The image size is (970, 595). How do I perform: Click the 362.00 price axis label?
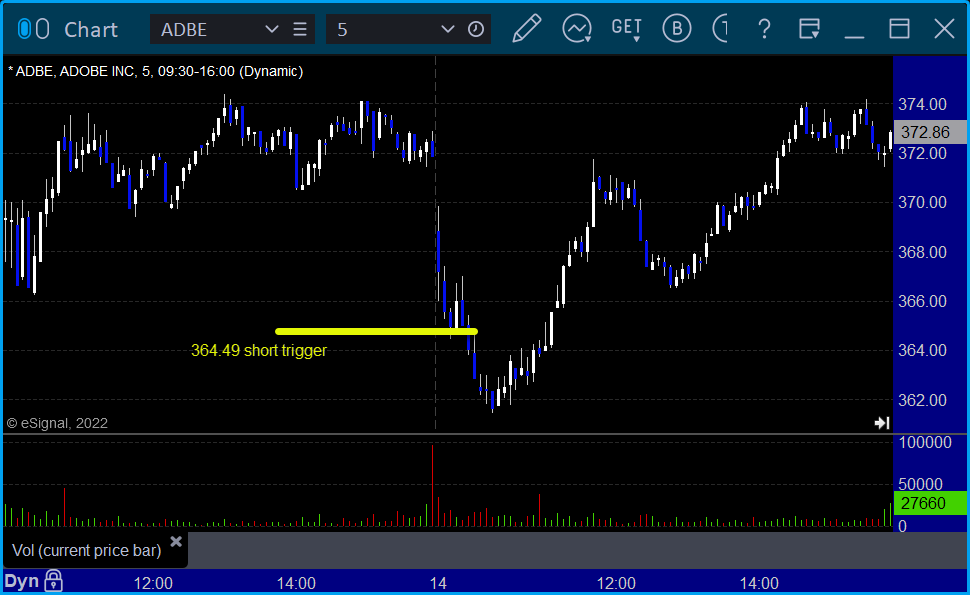[x=922, y=400]
